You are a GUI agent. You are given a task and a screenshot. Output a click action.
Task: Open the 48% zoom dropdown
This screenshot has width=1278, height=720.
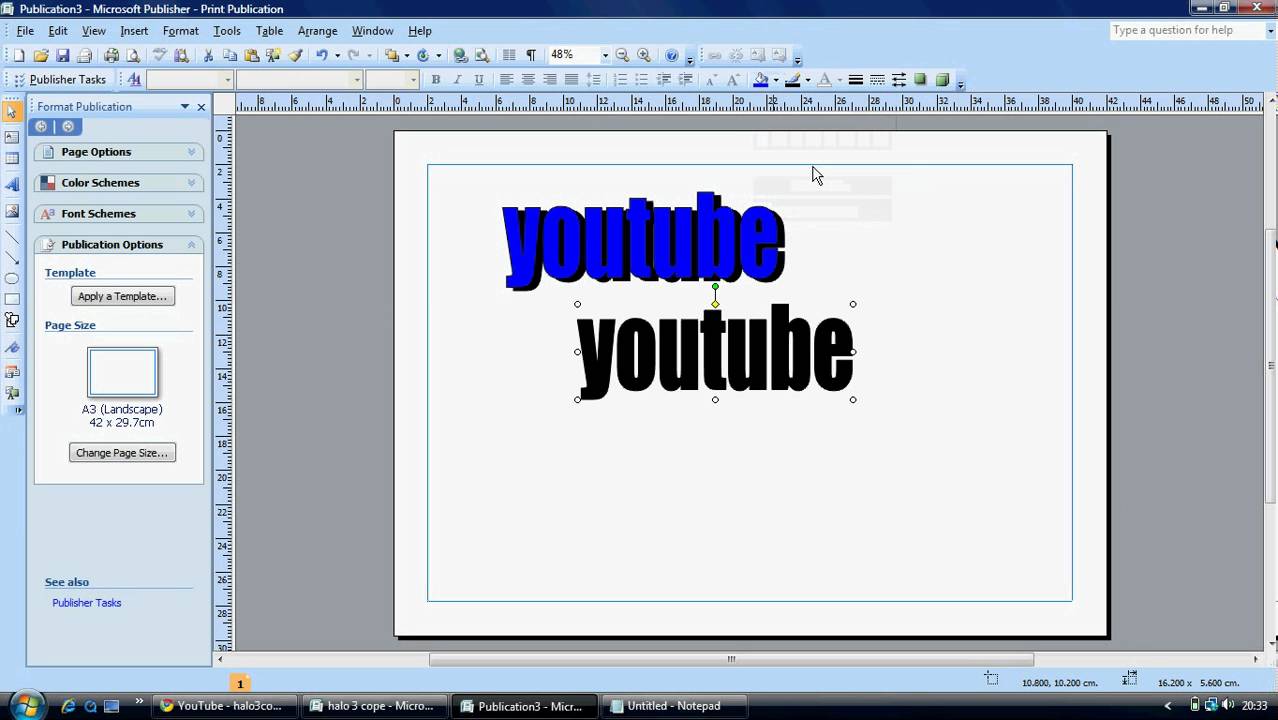pyautogui.click(x=604, y=56)
